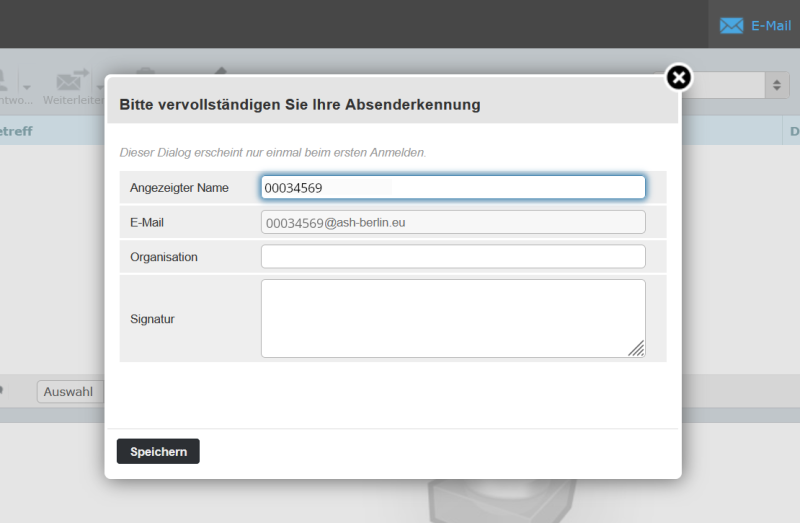The height and width of the screenshot is (523, 800).
Task: Click into the Organisation field
Action: (453, 257)
